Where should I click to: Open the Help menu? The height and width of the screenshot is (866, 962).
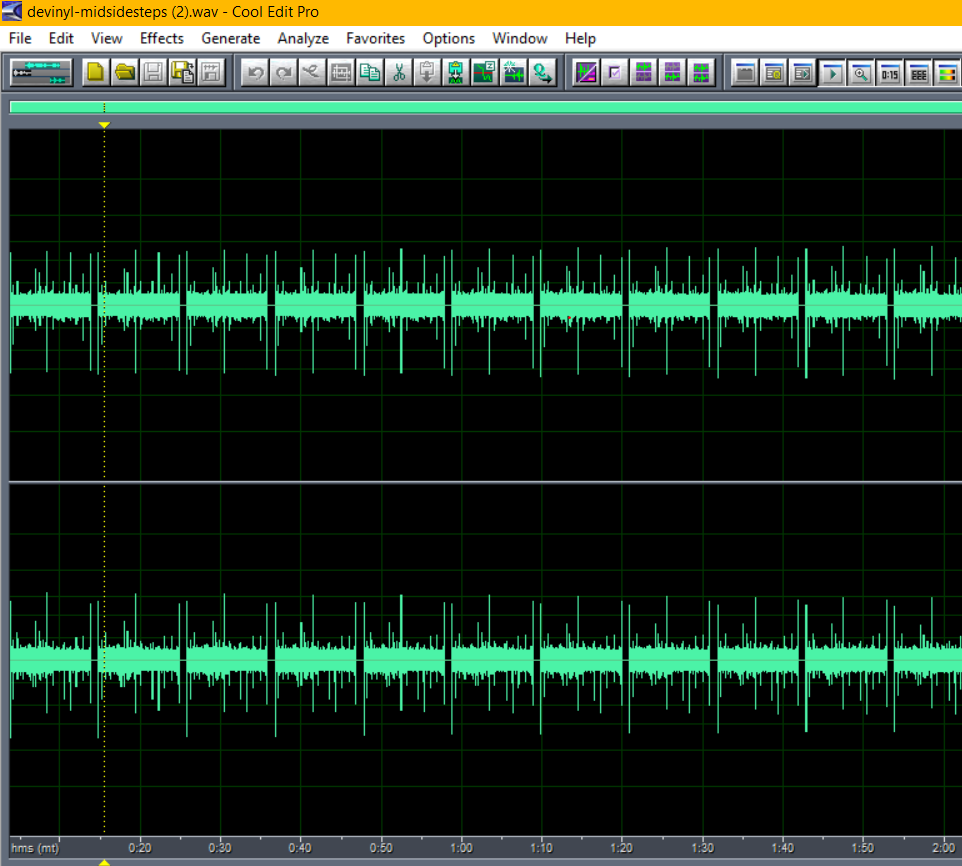click(x=580, y=39)
